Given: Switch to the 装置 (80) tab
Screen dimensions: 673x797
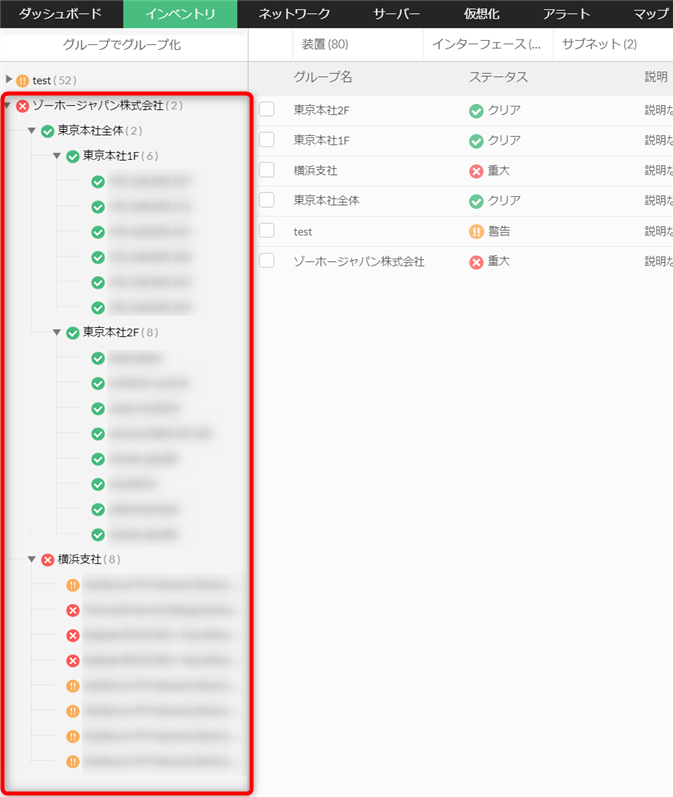Looking at the screenshot, I should click(325, 44).
